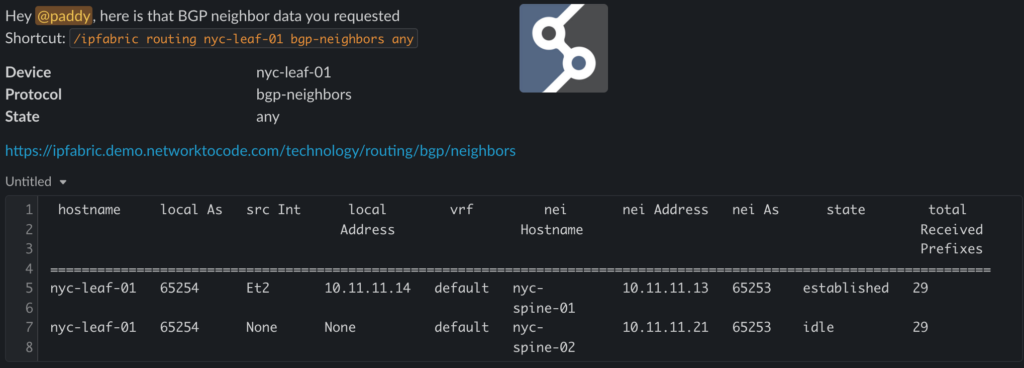Click the nei As column header

coord(755,210)
